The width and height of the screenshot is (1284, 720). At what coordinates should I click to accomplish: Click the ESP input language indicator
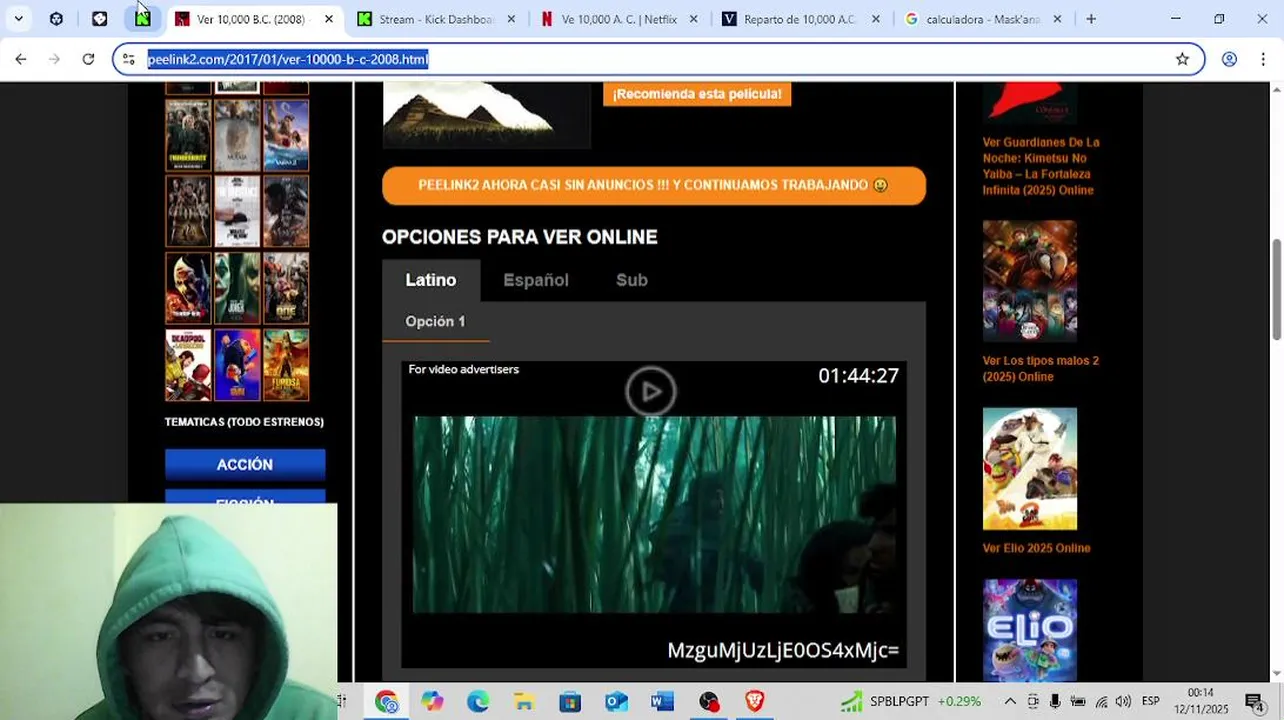pos(1151,701)
